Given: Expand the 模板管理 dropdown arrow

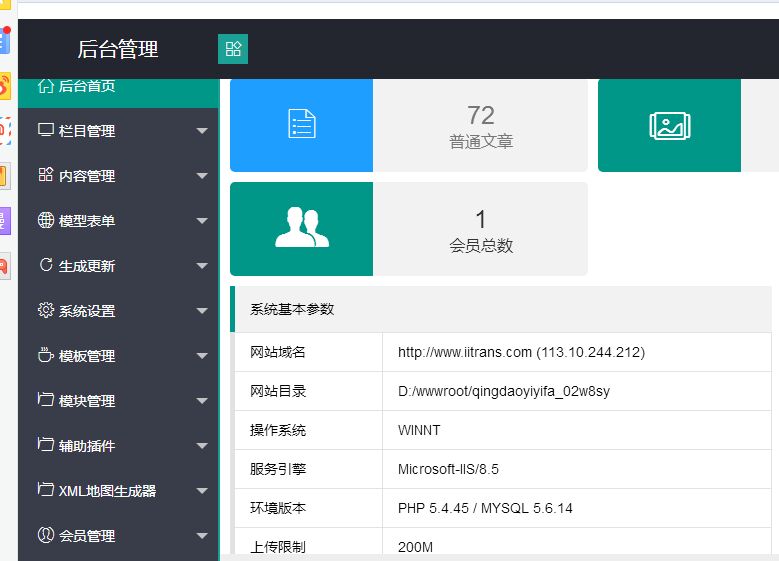Looking at the screenshot, I should 202,356.
